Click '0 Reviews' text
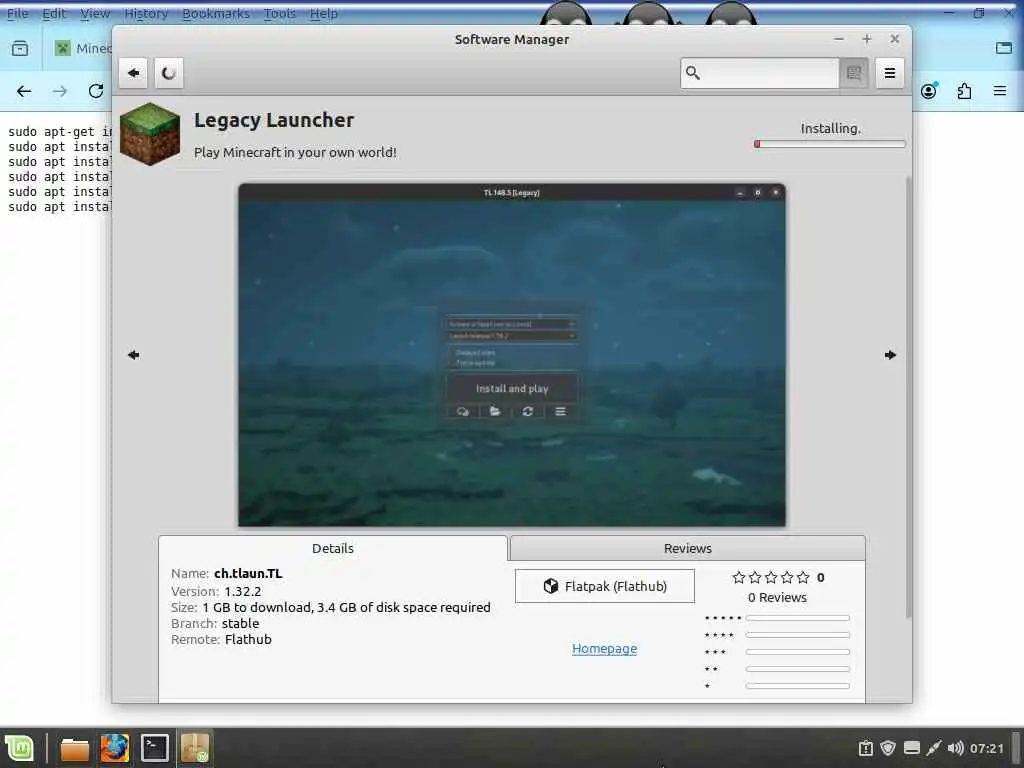The image size is (1024, 768). [777, 597]
